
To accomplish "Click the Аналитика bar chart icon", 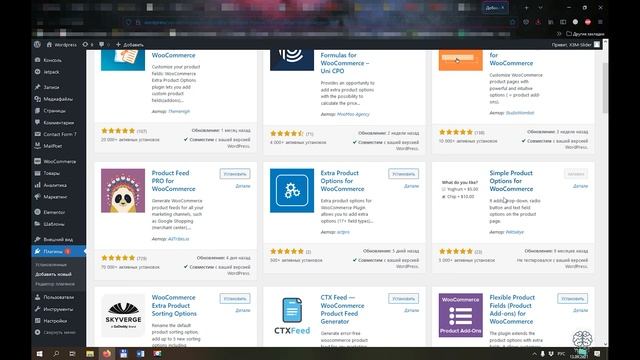I will tap(38, 185).
